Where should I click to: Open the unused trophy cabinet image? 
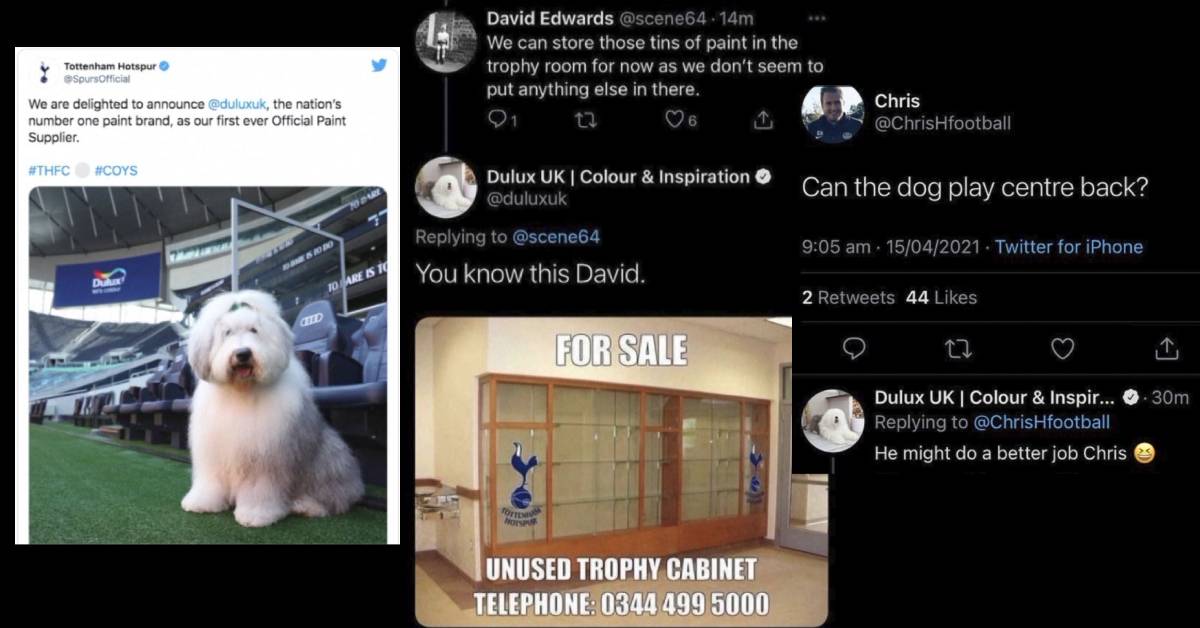click(621, 472)
